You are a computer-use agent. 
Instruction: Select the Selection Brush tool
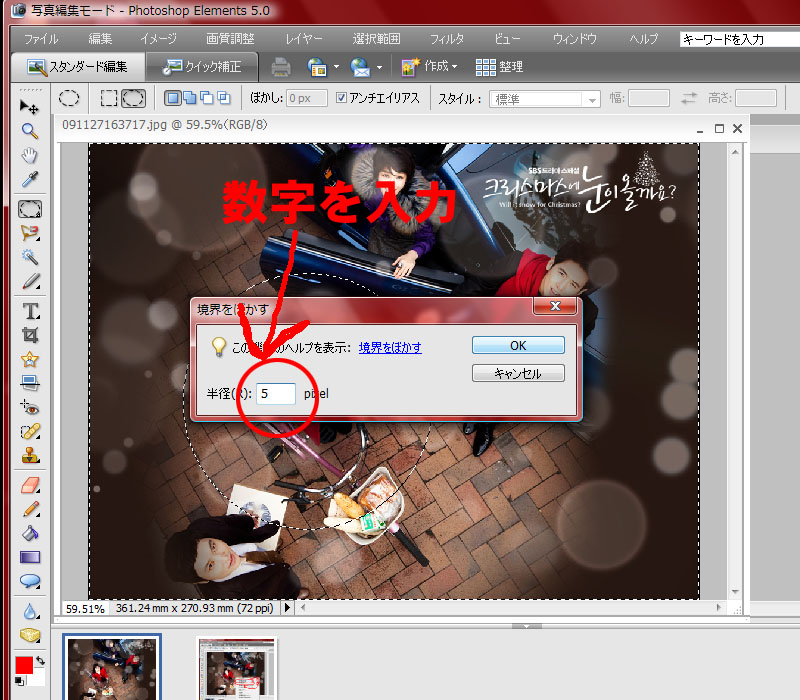tap(30, 281)
